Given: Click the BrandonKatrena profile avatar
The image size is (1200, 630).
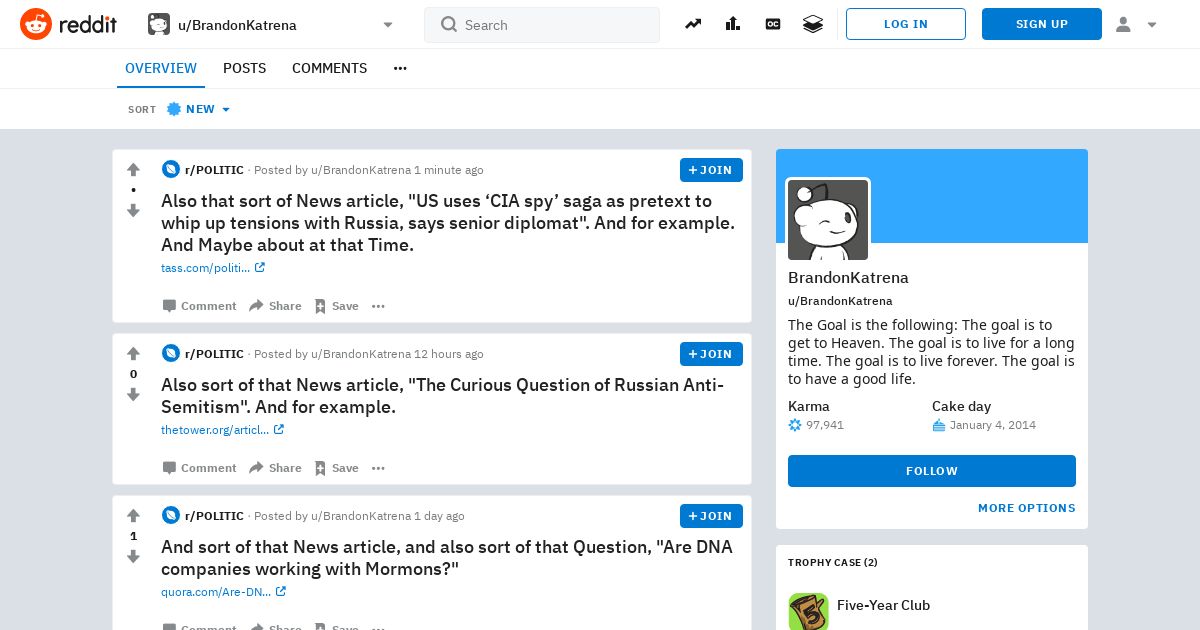Looking at the screenshot, I should click(x=828, y=220).
